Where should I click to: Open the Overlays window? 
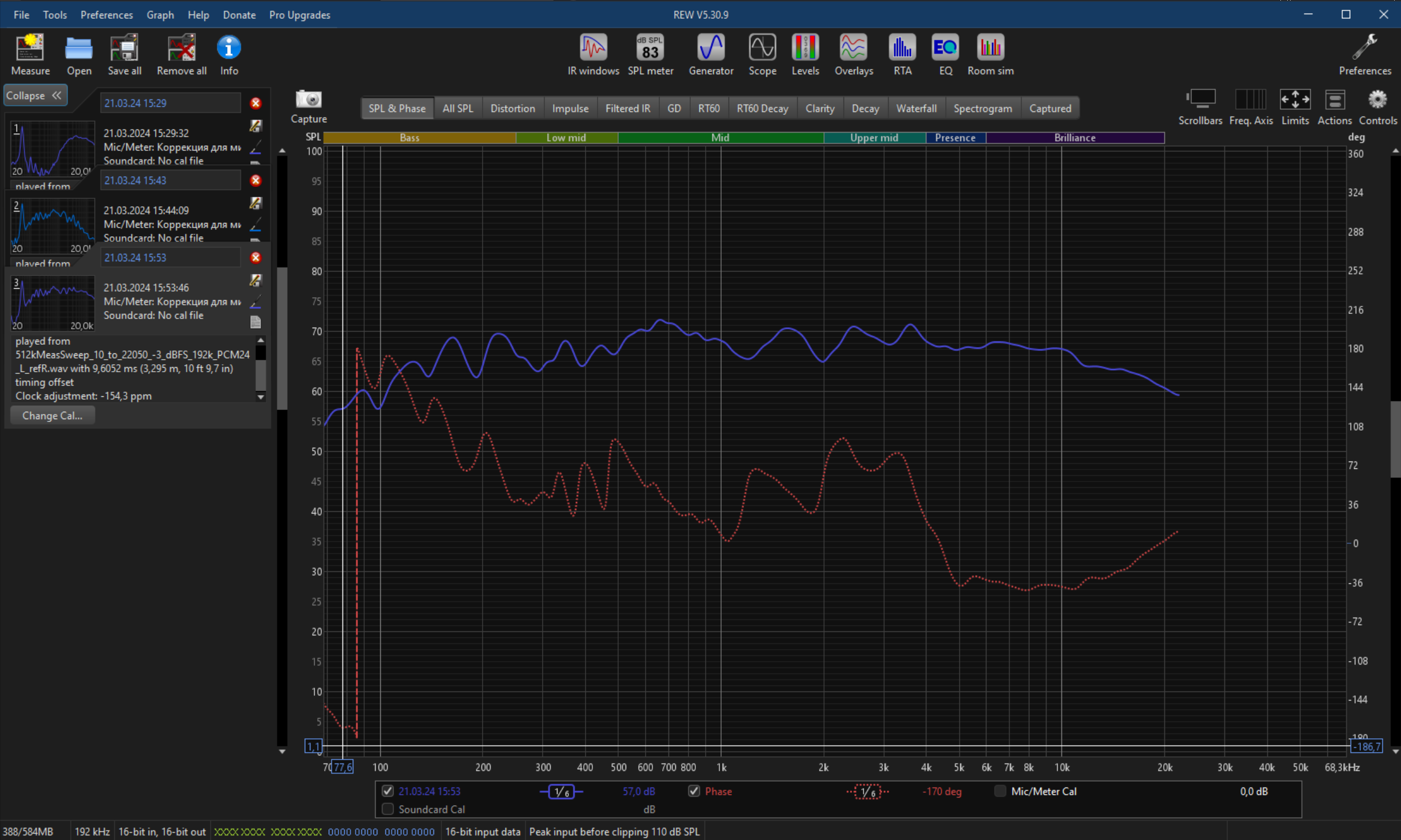click(x=854, y=55)
